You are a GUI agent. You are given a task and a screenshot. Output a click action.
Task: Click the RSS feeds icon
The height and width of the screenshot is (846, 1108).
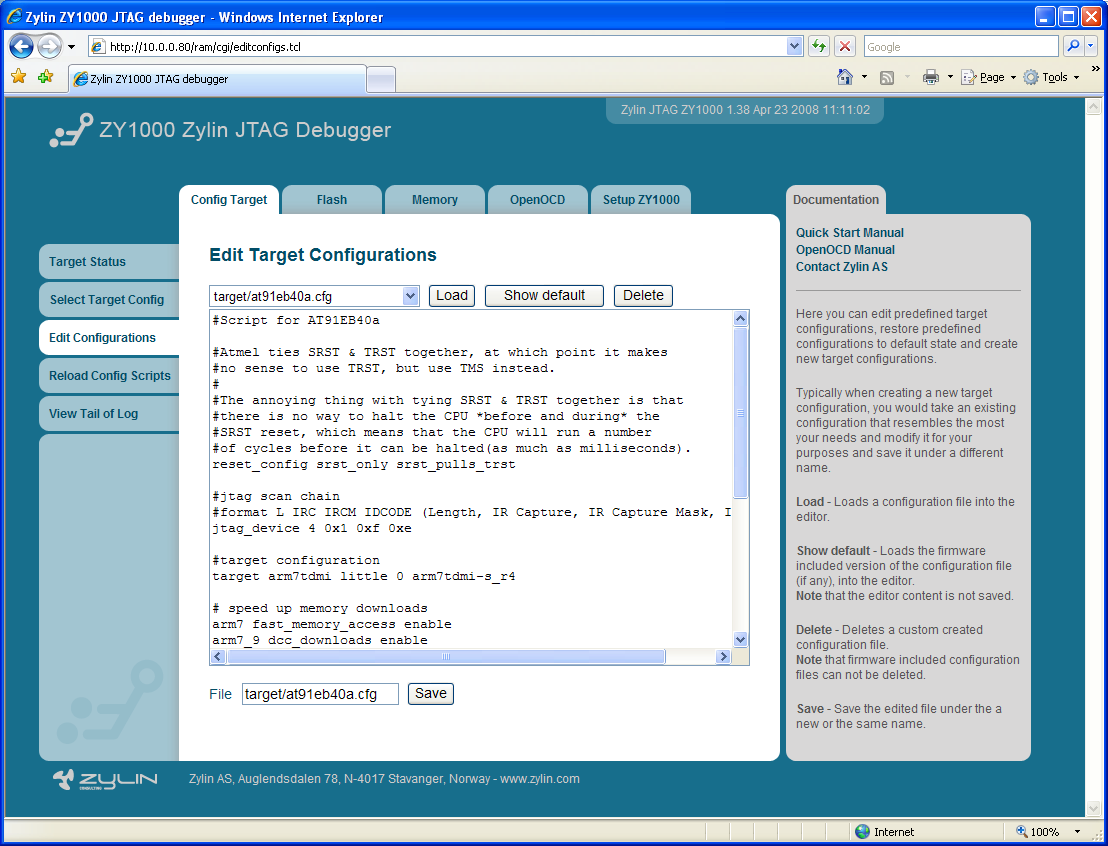[x=887, y=78]
